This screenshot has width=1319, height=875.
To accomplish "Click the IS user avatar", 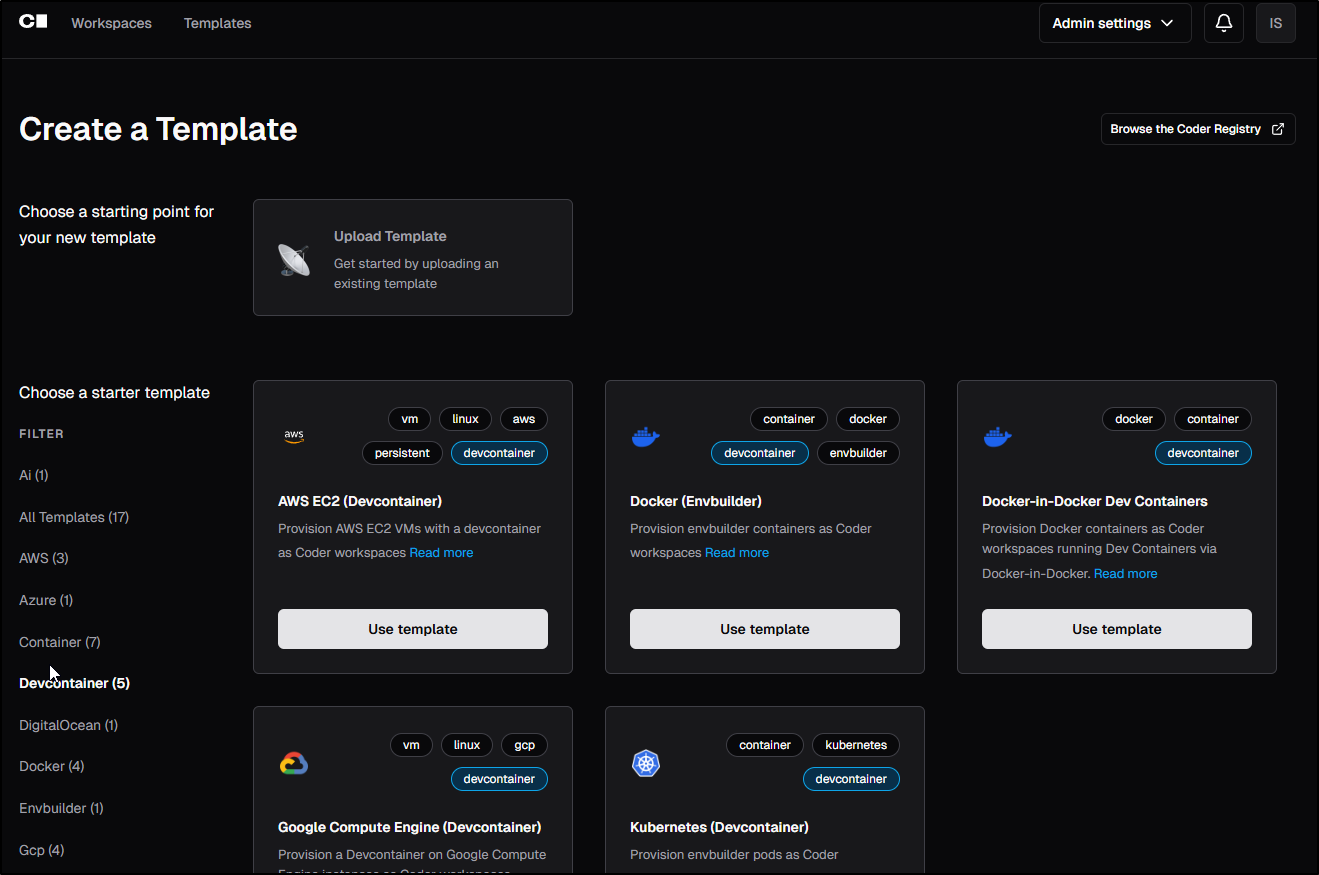I will (1275, 23).
